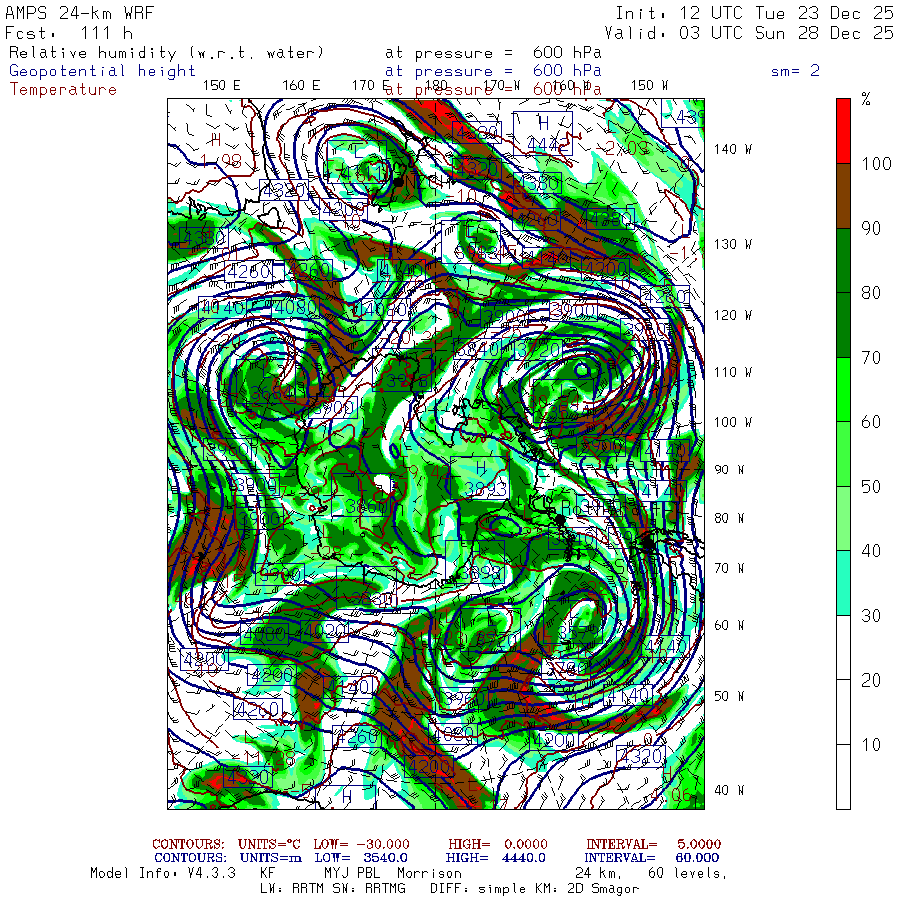Click the red "Temperature" legend text

pyautogui.click(x=63, y=90)
